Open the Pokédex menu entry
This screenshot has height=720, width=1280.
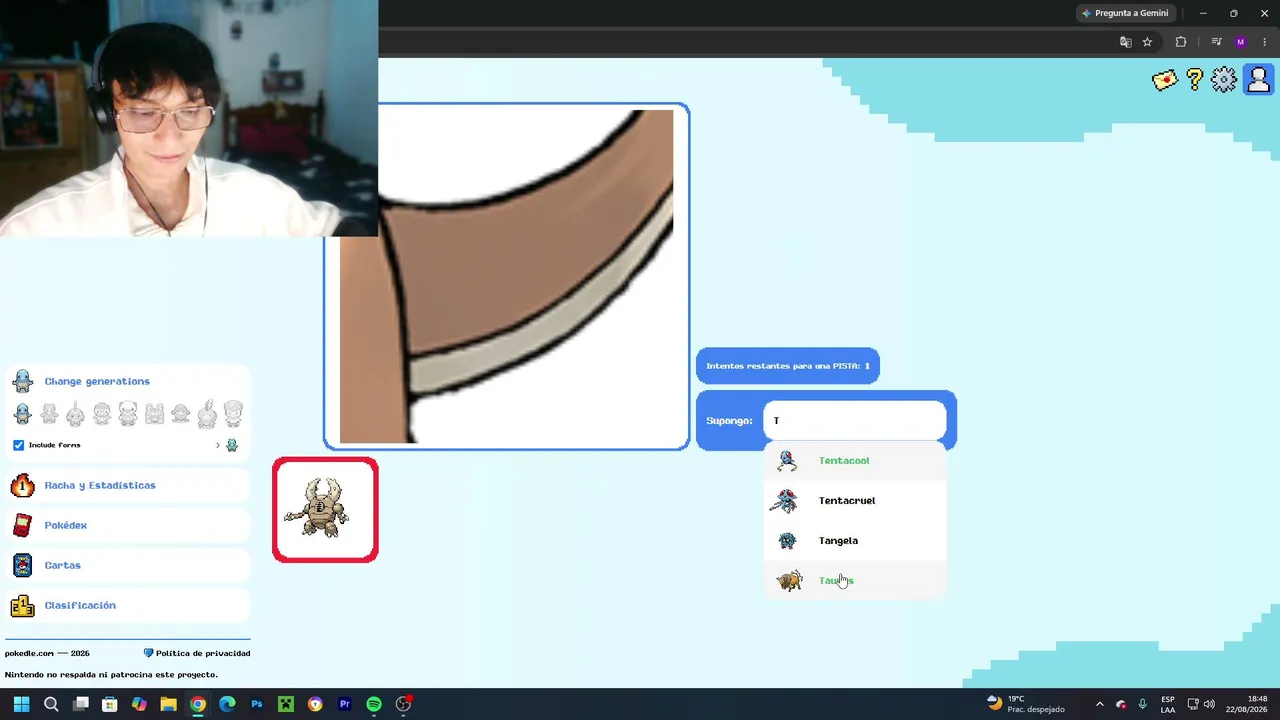(66, 525)
